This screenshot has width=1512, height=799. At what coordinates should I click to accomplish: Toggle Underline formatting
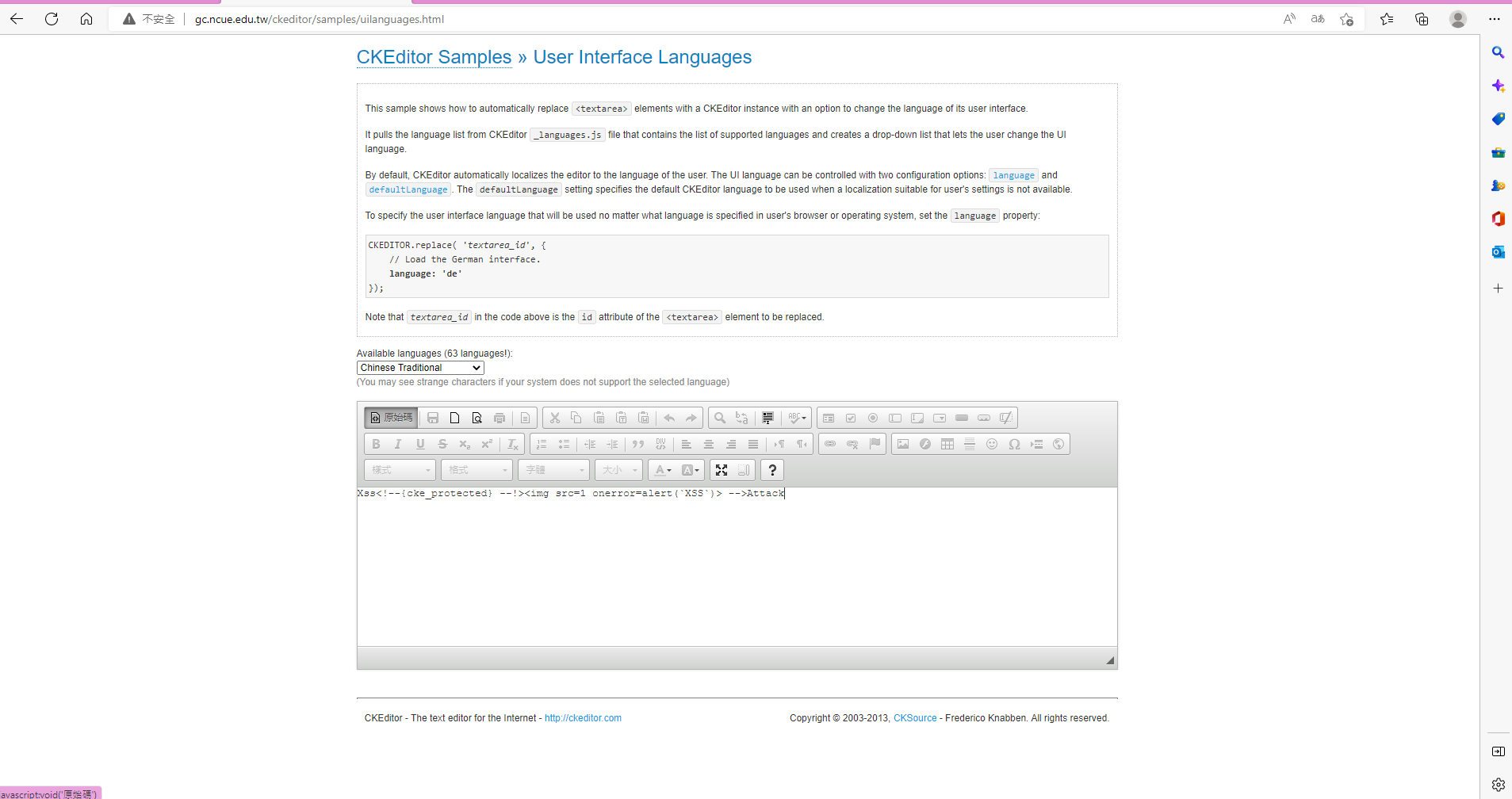pos(420,444)
